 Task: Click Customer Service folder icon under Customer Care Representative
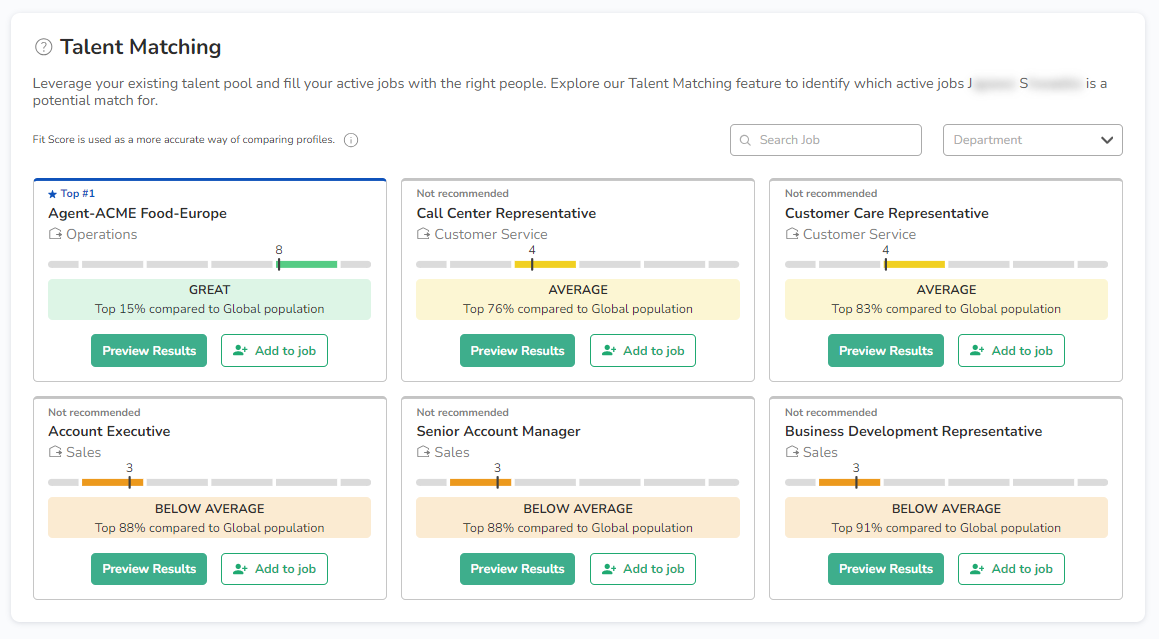[792, 234]
